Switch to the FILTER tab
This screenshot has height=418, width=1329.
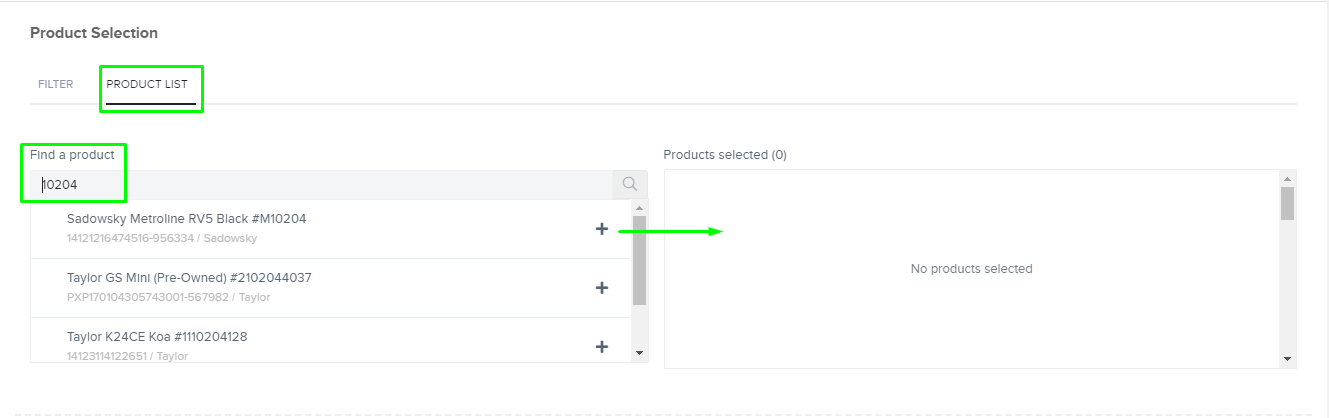(56, 84)
